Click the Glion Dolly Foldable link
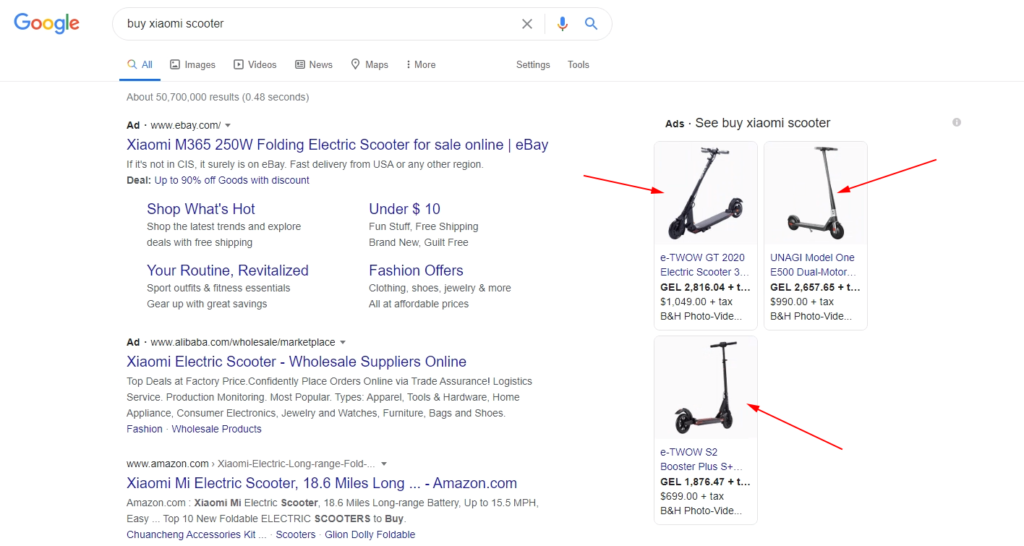The height and width of the screenshot is (546, 1024). click(370, 534)
